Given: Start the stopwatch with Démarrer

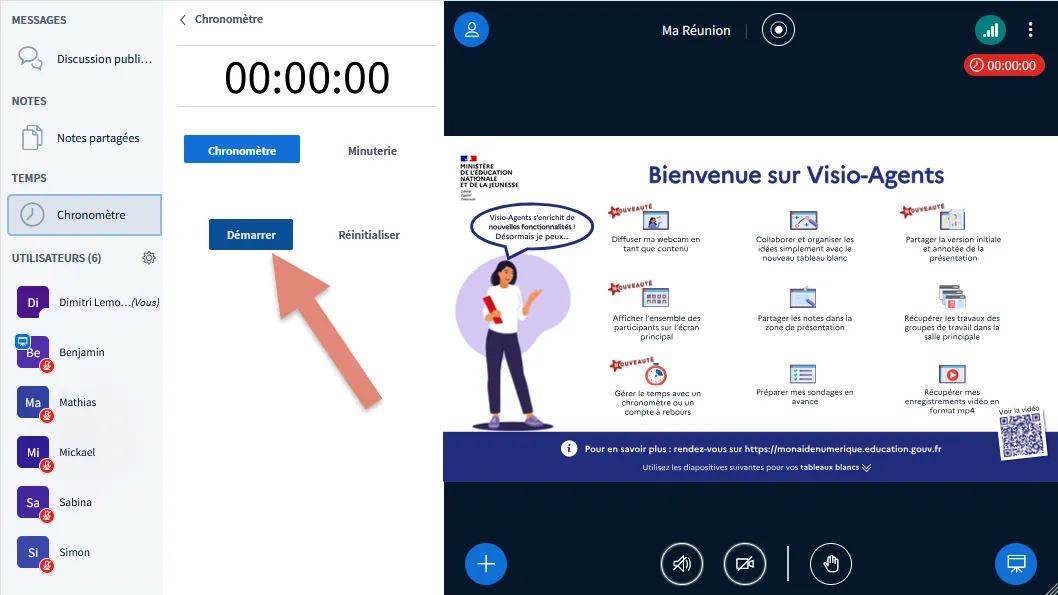Looking at the screenshot, I should [x=251, y=235].
